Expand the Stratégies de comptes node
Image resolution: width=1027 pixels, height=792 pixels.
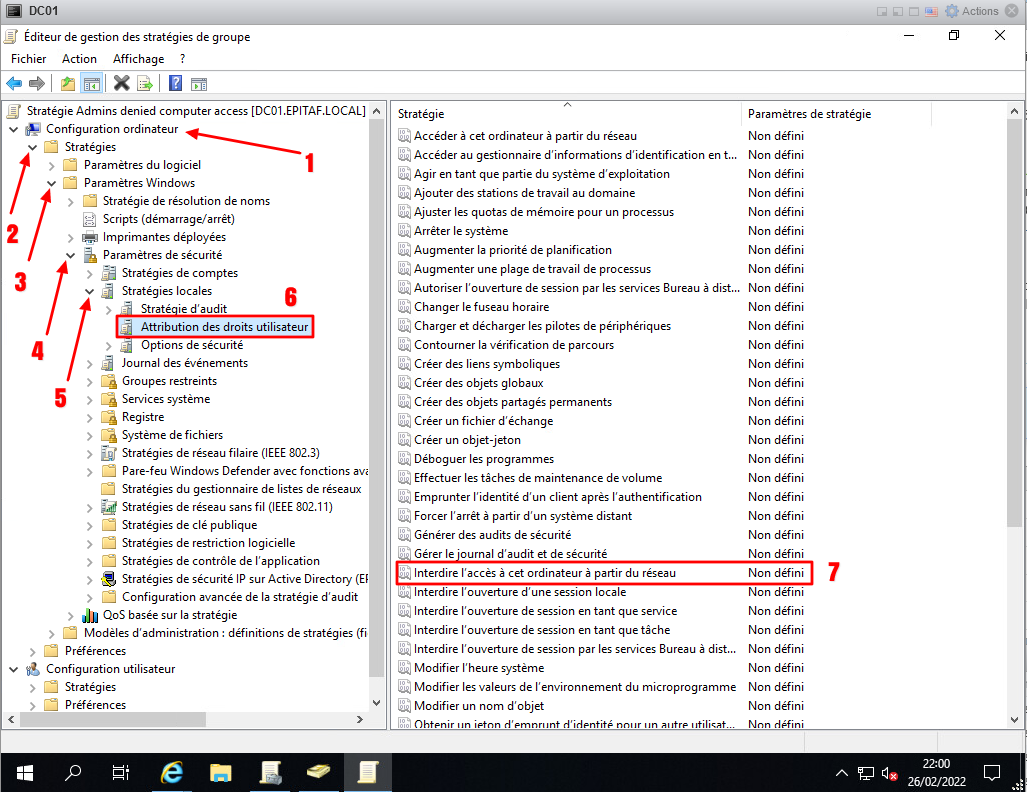pos(90,274)
